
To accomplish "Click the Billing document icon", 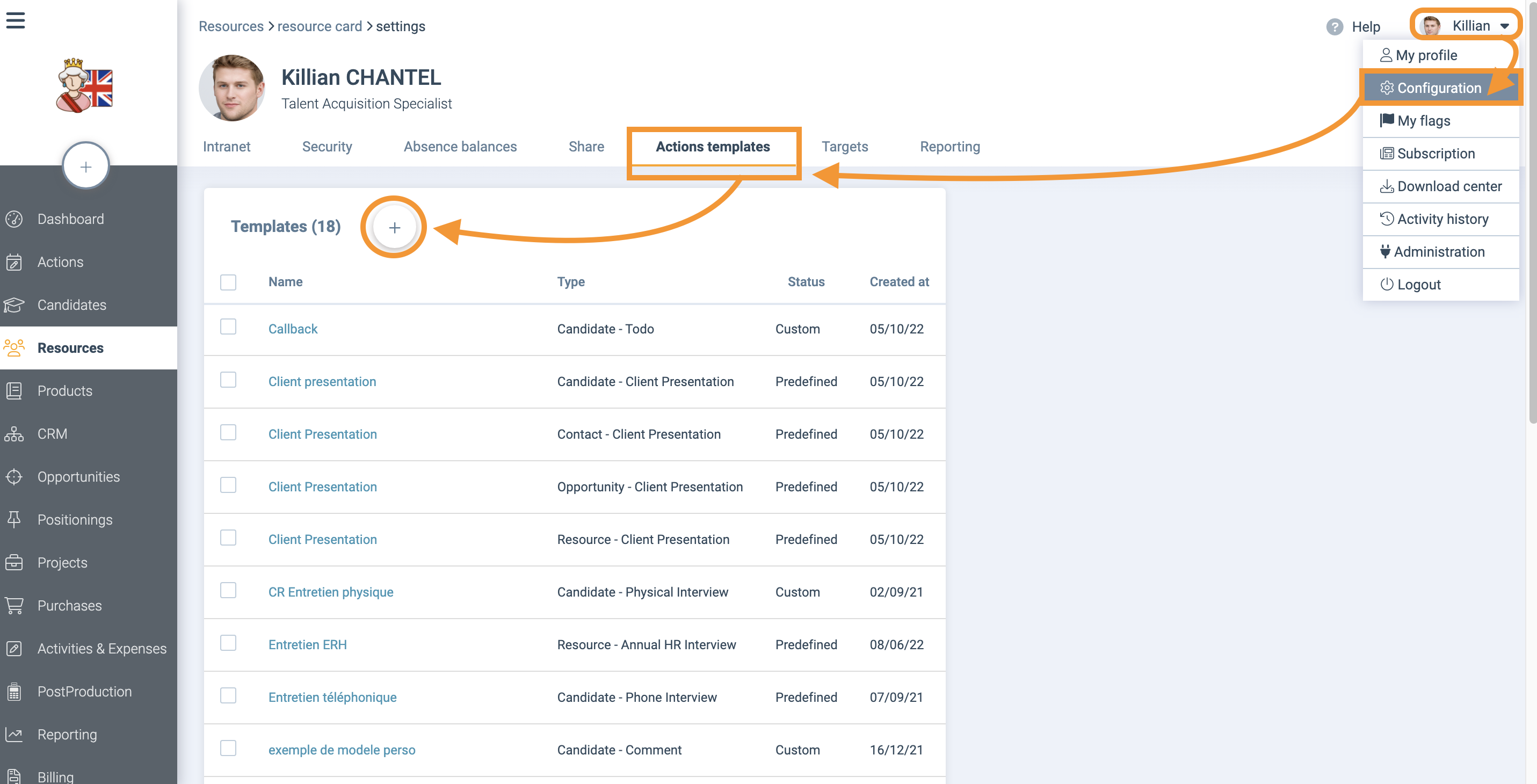I will (14, 776).
